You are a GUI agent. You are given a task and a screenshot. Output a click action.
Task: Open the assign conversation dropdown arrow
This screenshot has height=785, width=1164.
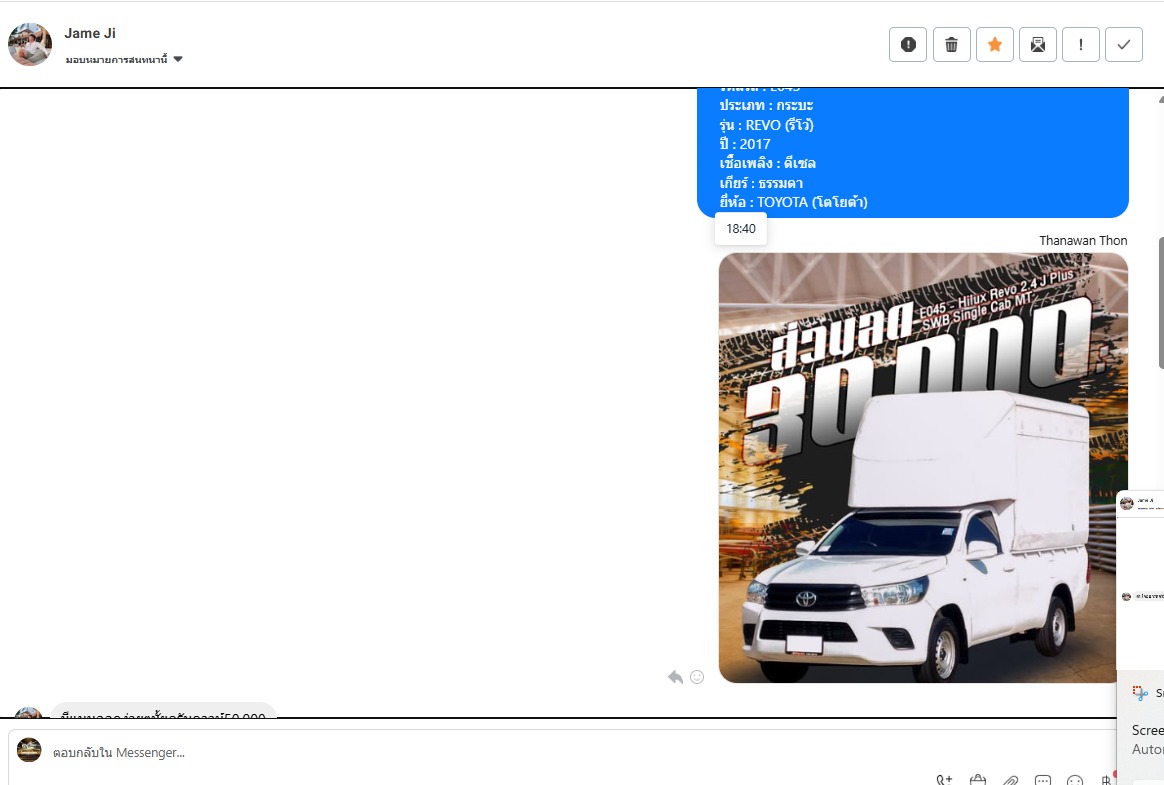[178, 59]
